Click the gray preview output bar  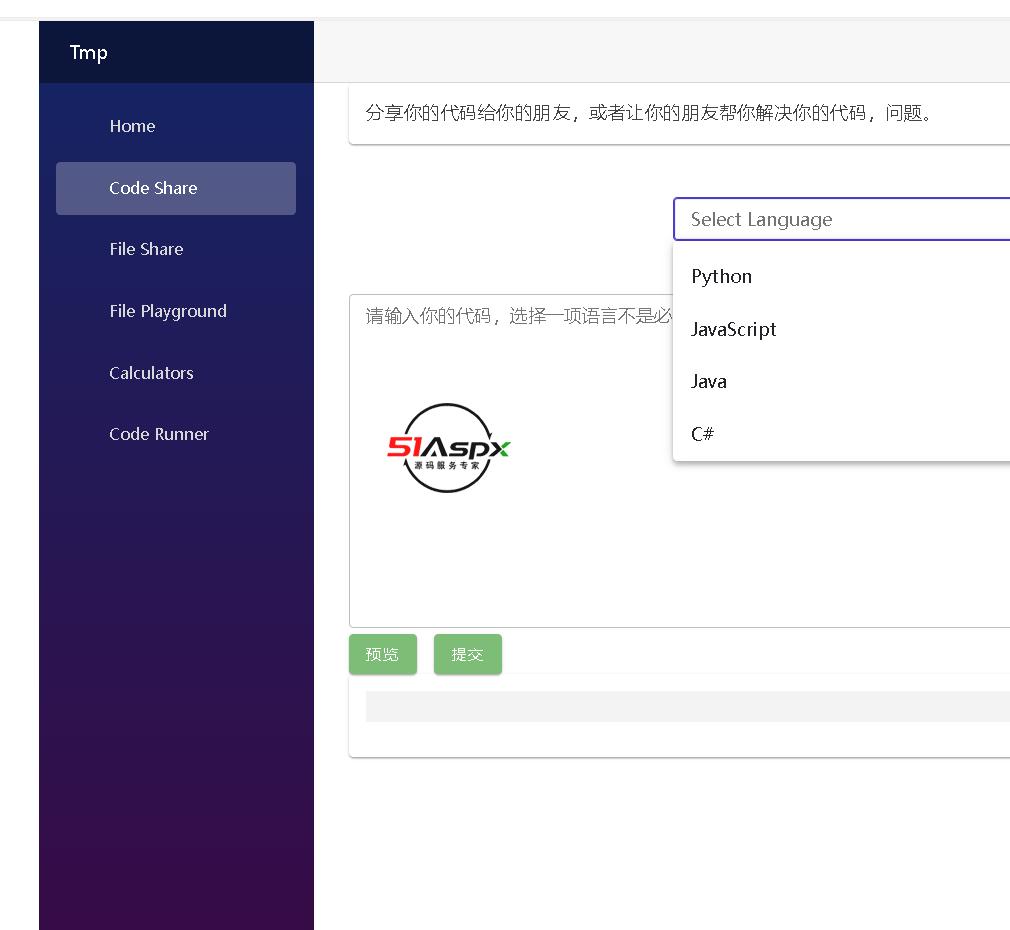(687, 707)
